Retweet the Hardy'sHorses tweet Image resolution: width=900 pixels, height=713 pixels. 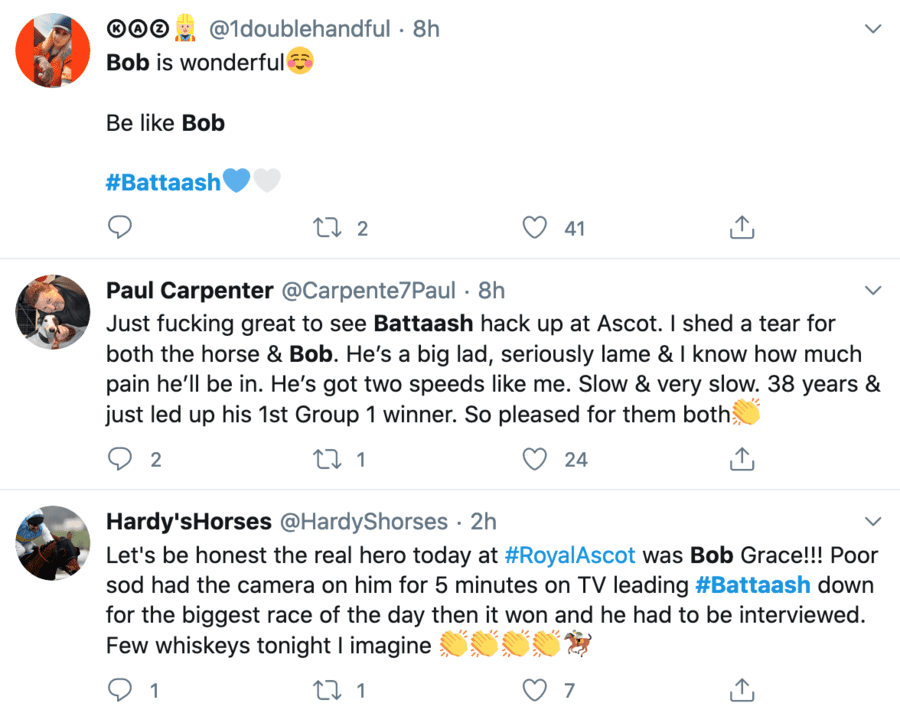[329, 689]
